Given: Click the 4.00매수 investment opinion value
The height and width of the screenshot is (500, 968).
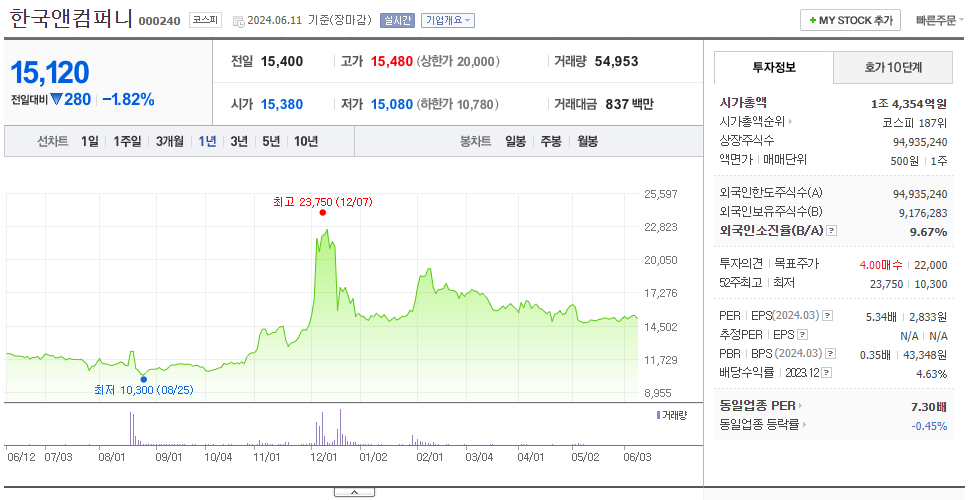Looking at the screenshot, I should point(881,265).
